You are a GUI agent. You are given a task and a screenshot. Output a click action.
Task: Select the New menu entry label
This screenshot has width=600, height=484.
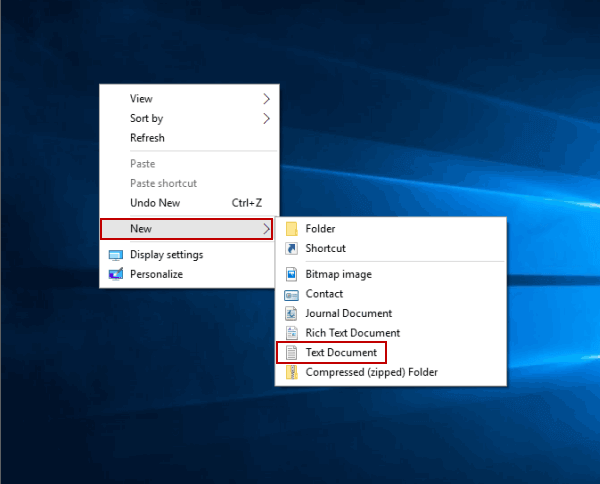141,229
